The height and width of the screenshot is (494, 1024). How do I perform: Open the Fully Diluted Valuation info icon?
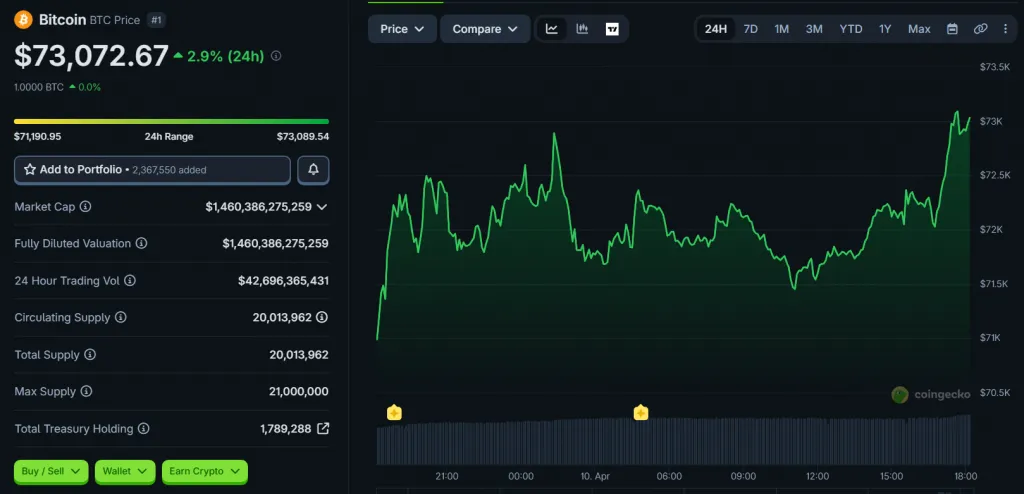click(141, 243)
